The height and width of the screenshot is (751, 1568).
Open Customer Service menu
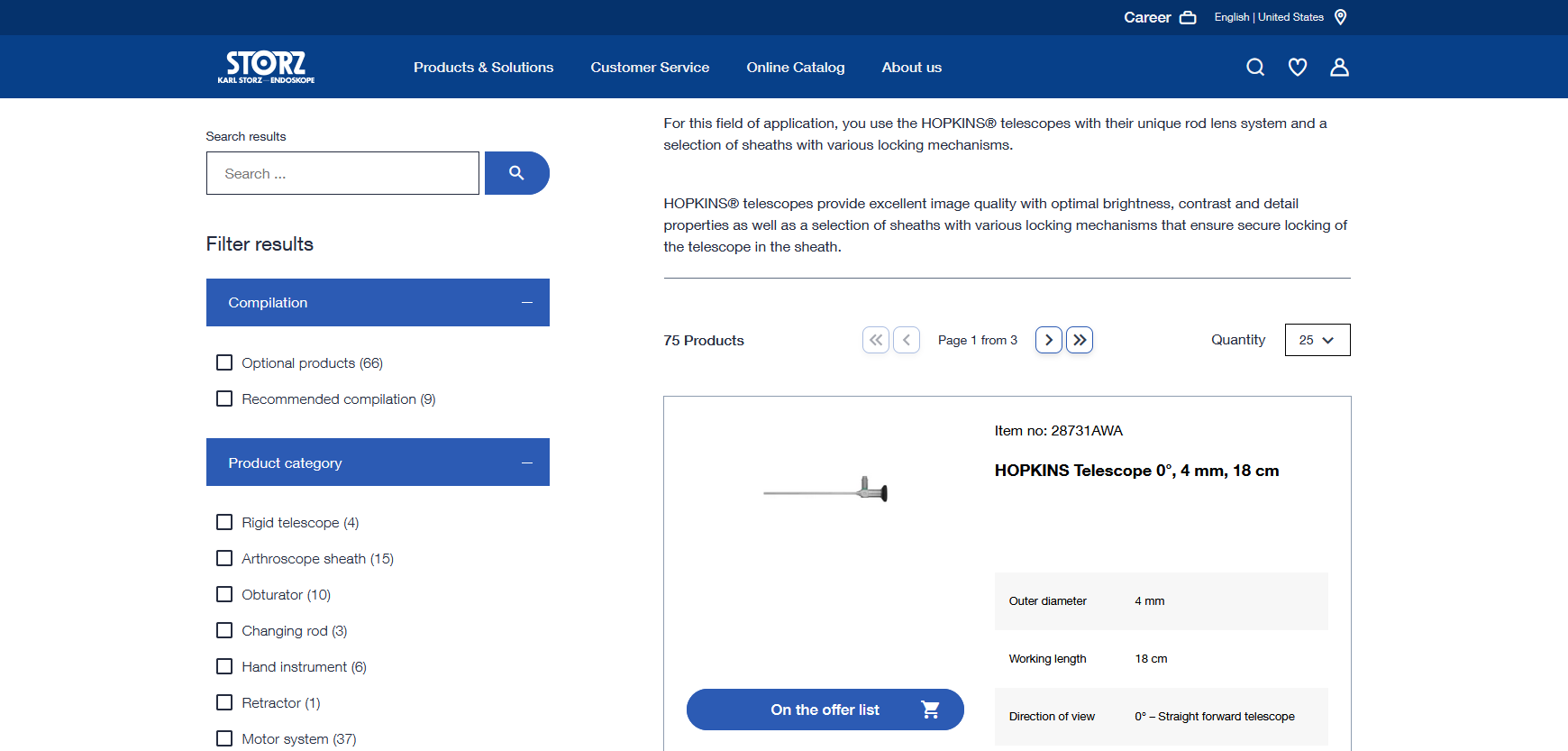[650, 68]
